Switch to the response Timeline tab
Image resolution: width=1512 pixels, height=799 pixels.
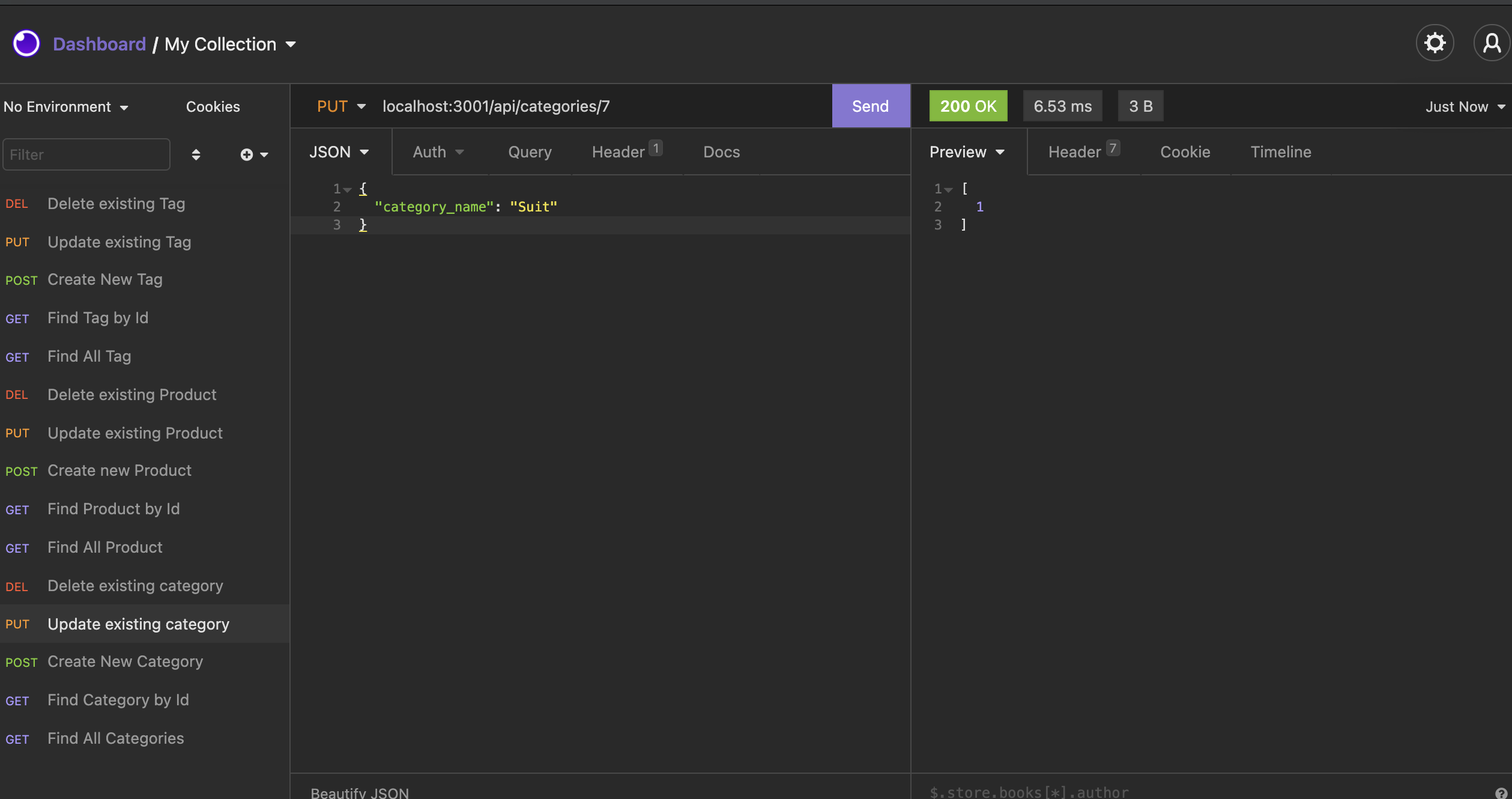tap(1280, 151)
